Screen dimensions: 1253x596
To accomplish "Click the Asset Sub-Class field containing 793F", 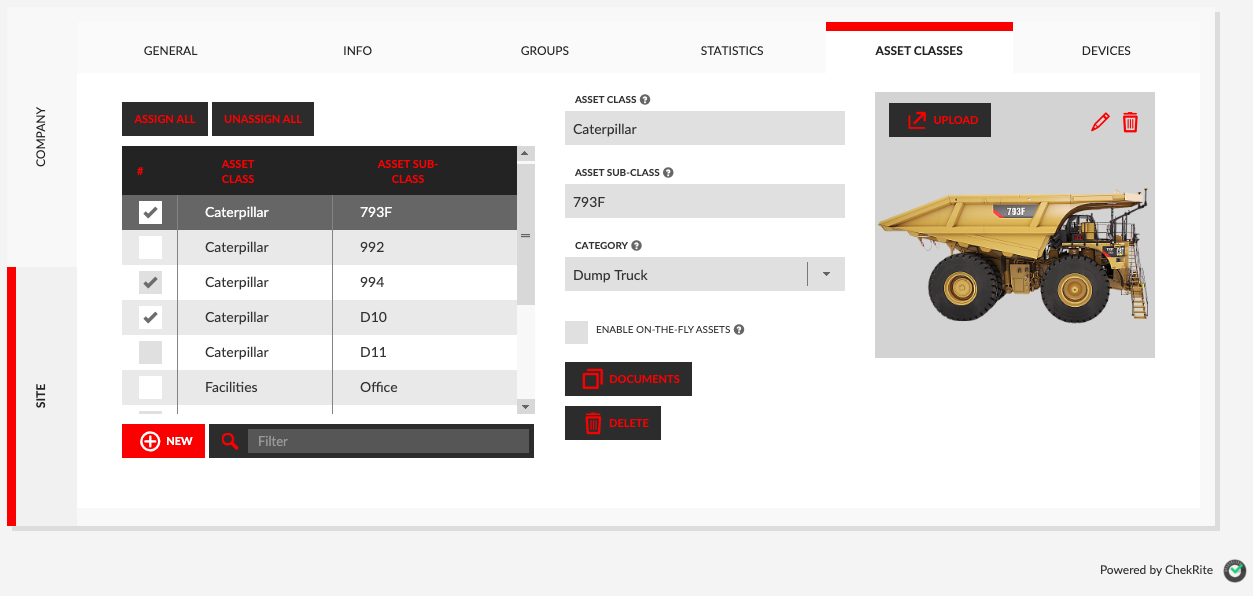I will (x=705, y=201).
